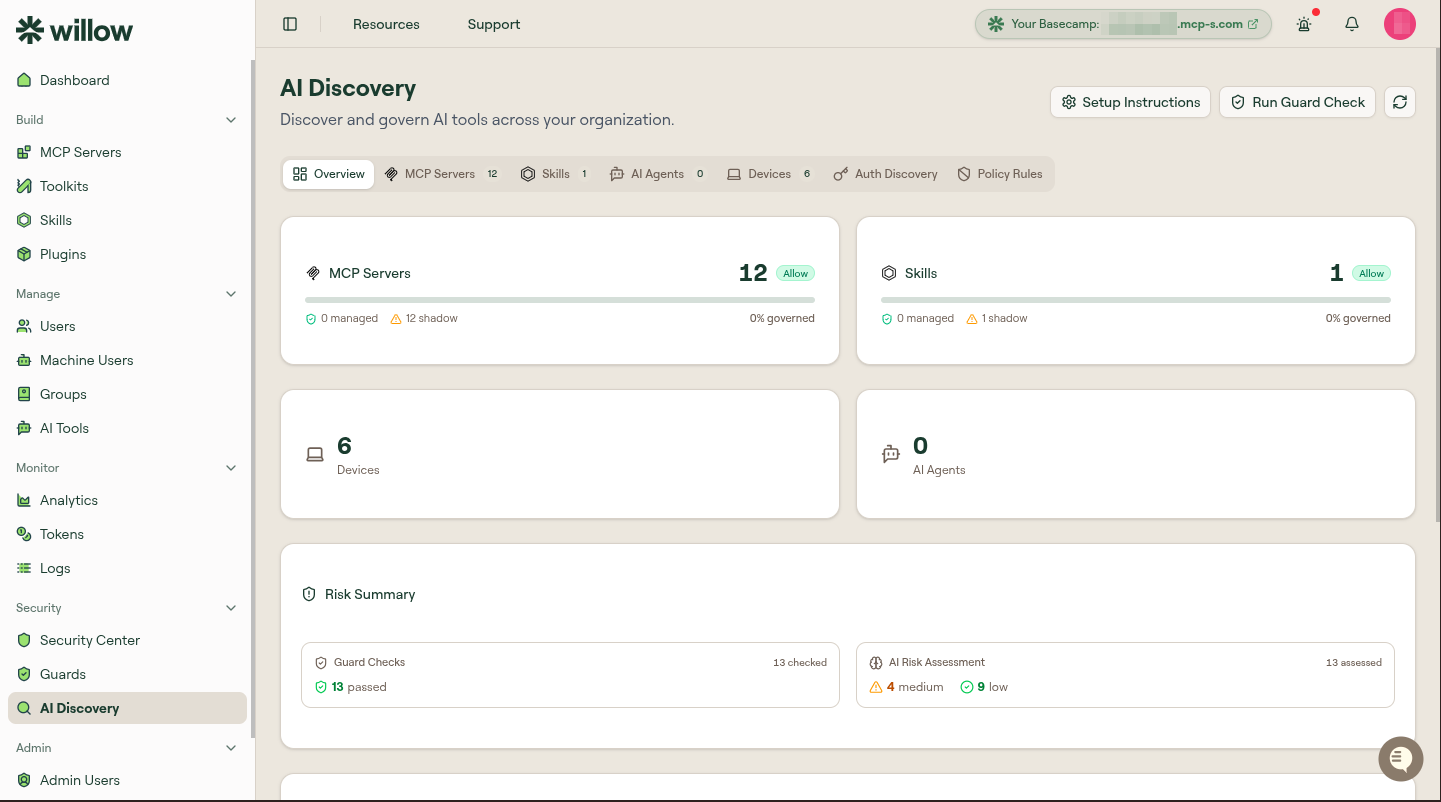Click the Admin Users icon
1441x802 pixels.
24,780
